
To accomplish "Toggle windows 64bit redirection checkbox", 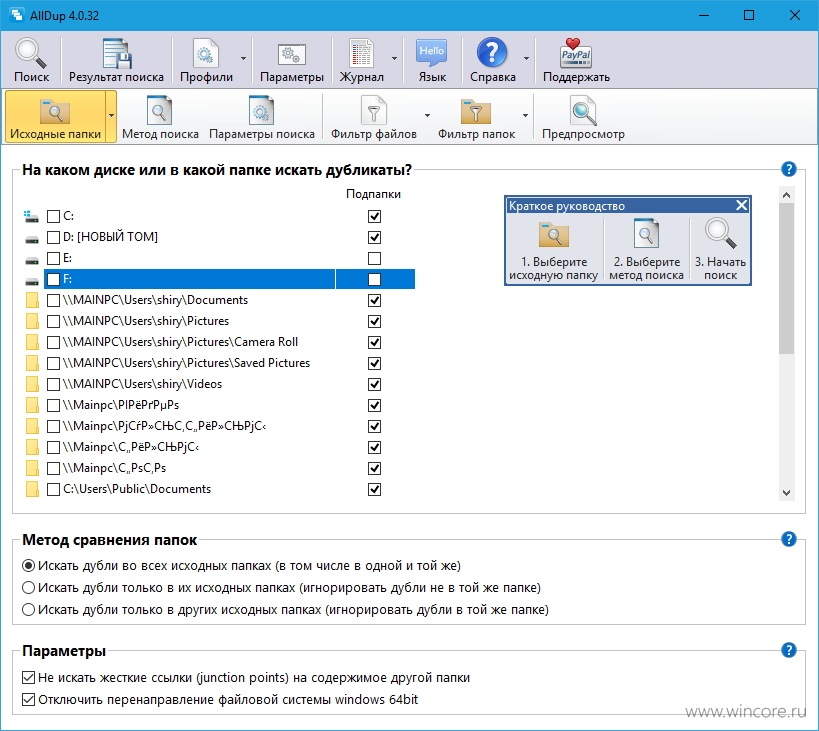I will click(x=29, y=700).
